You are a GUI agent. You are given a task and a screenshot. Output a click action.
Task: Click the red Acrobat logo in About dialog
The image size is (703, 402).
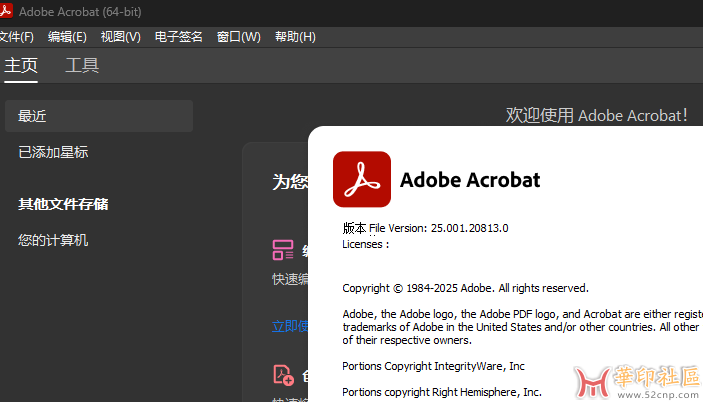(x=362, y=179)
